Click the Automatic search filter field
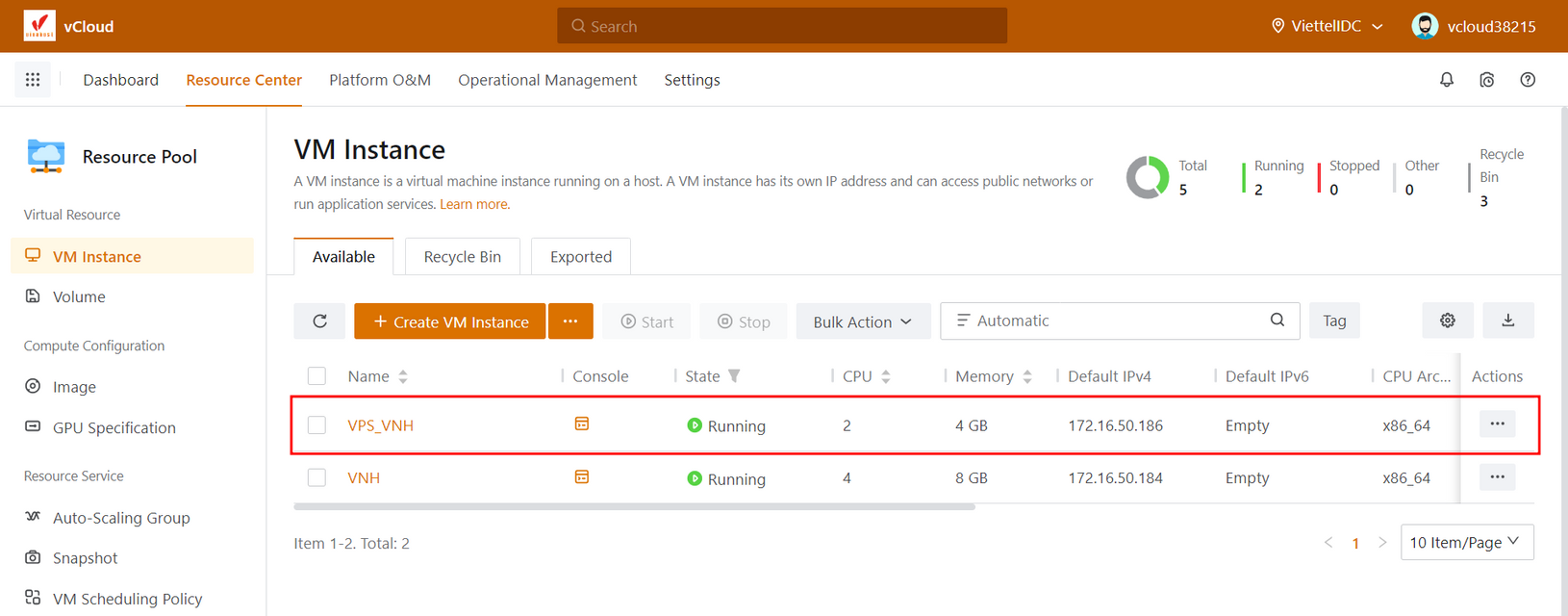Viewport: 1568px width, 616px height. click(x=1106, y=321)
